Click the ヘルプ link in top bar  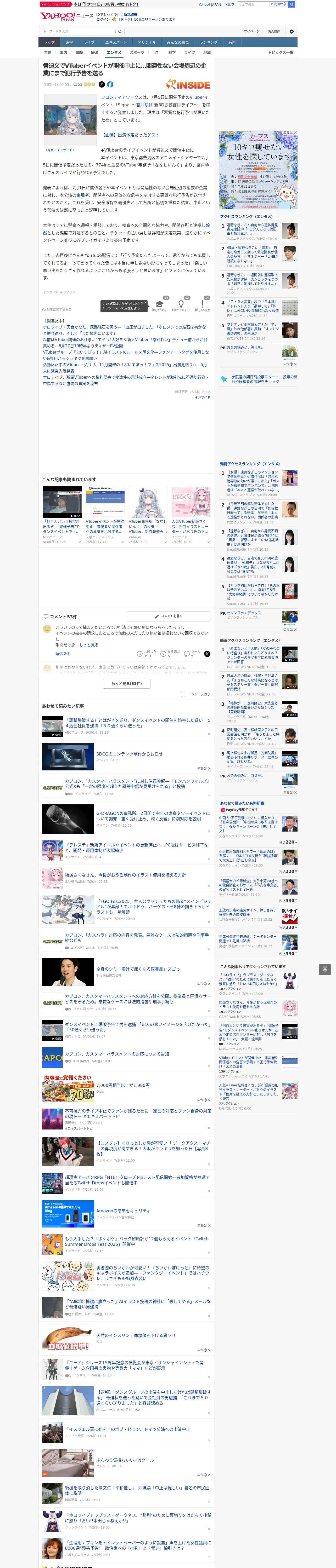[x=229, y=4]
